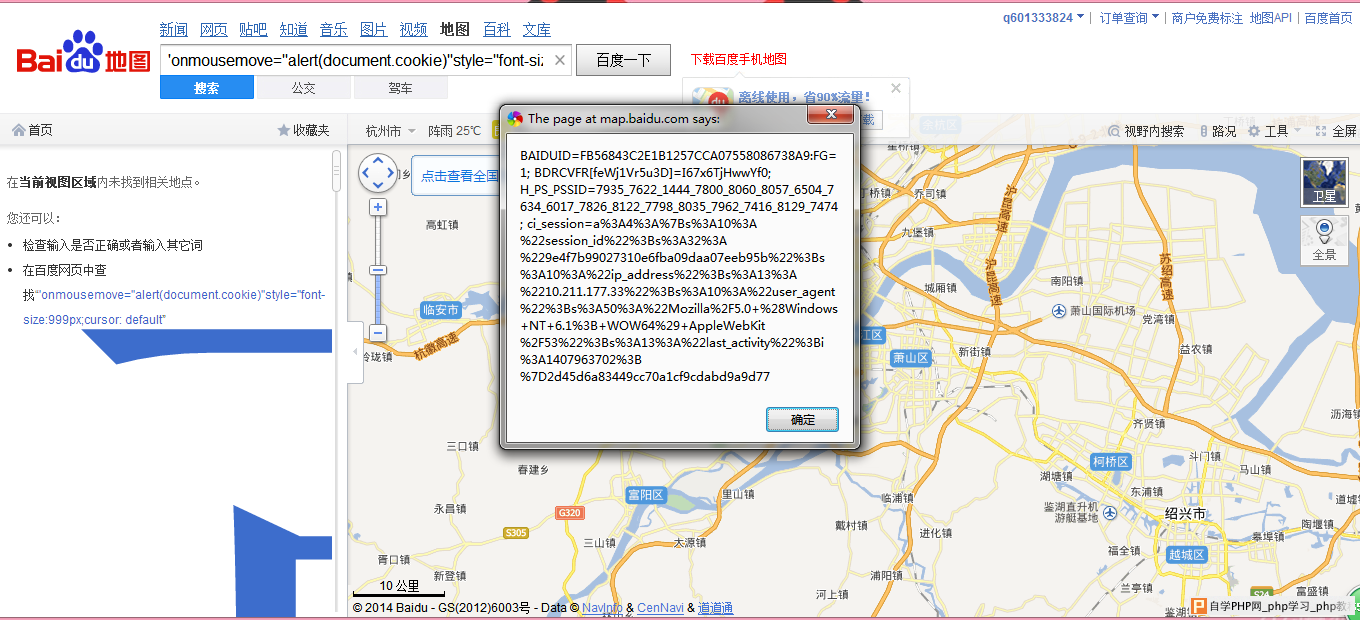Click the 阵雨 25℃ weather indicator
This screenshot has width=1360, height=620.
[x=455, y=131]
